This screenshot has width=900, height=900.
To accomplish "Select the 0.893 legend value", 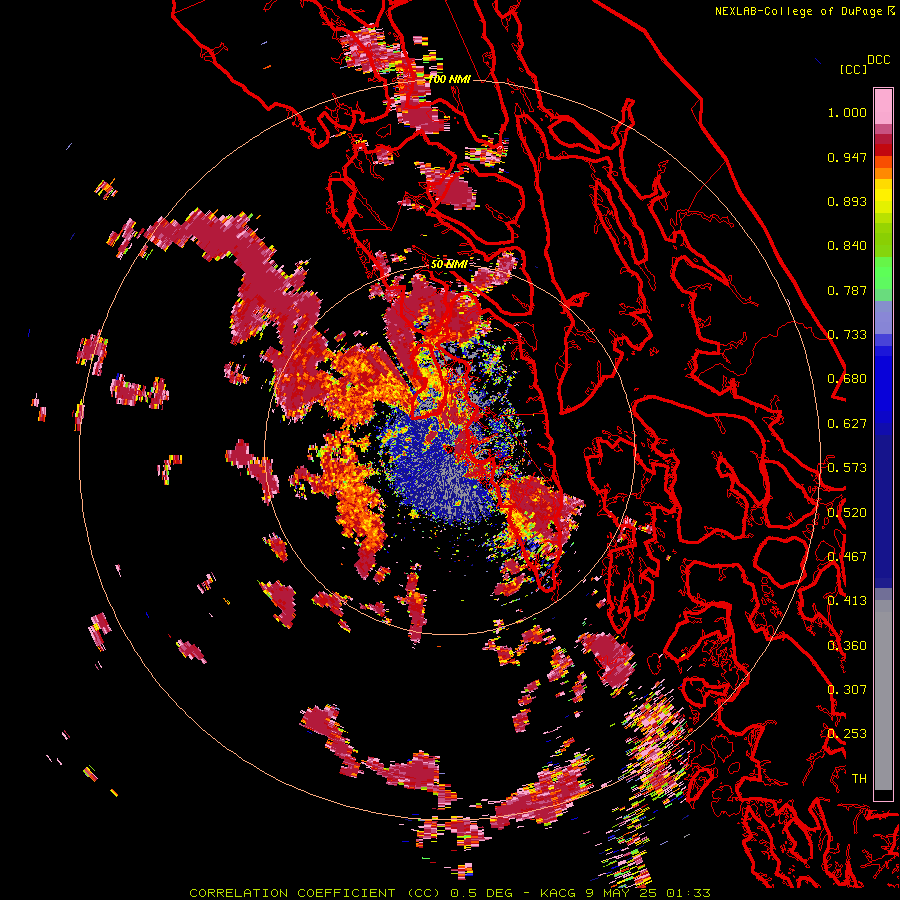I will pyautogui.click(x=847, y=201).
